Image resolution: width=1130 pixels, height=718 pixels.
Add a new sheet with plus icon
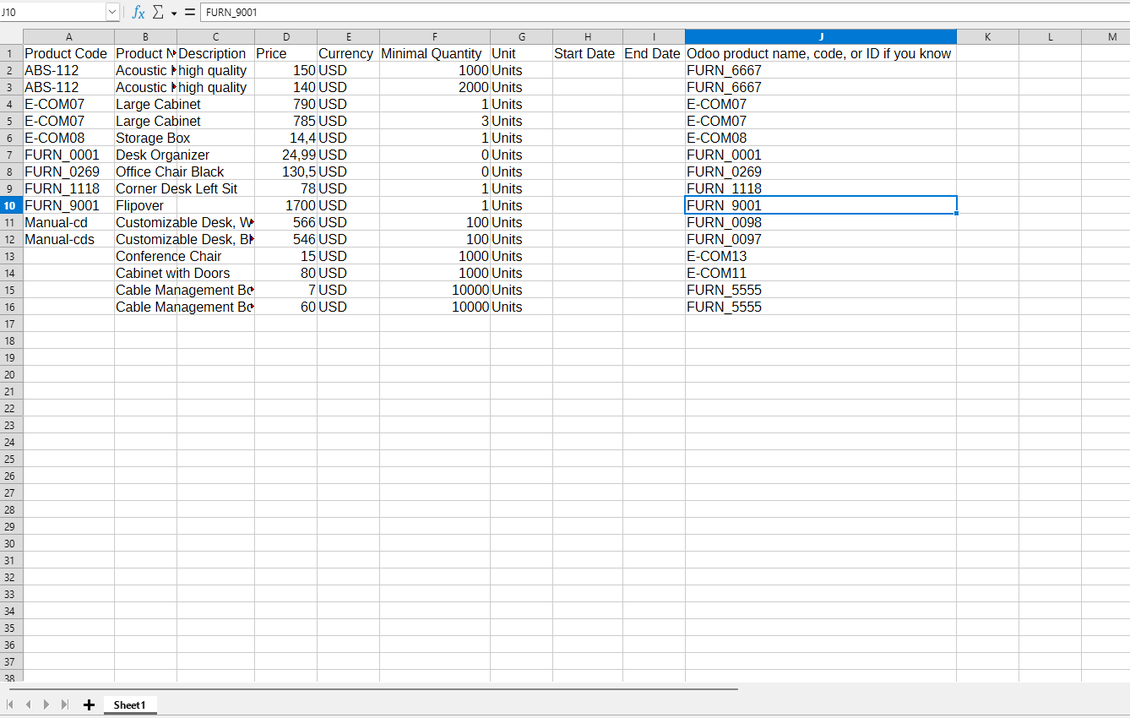tap(89, 705)
